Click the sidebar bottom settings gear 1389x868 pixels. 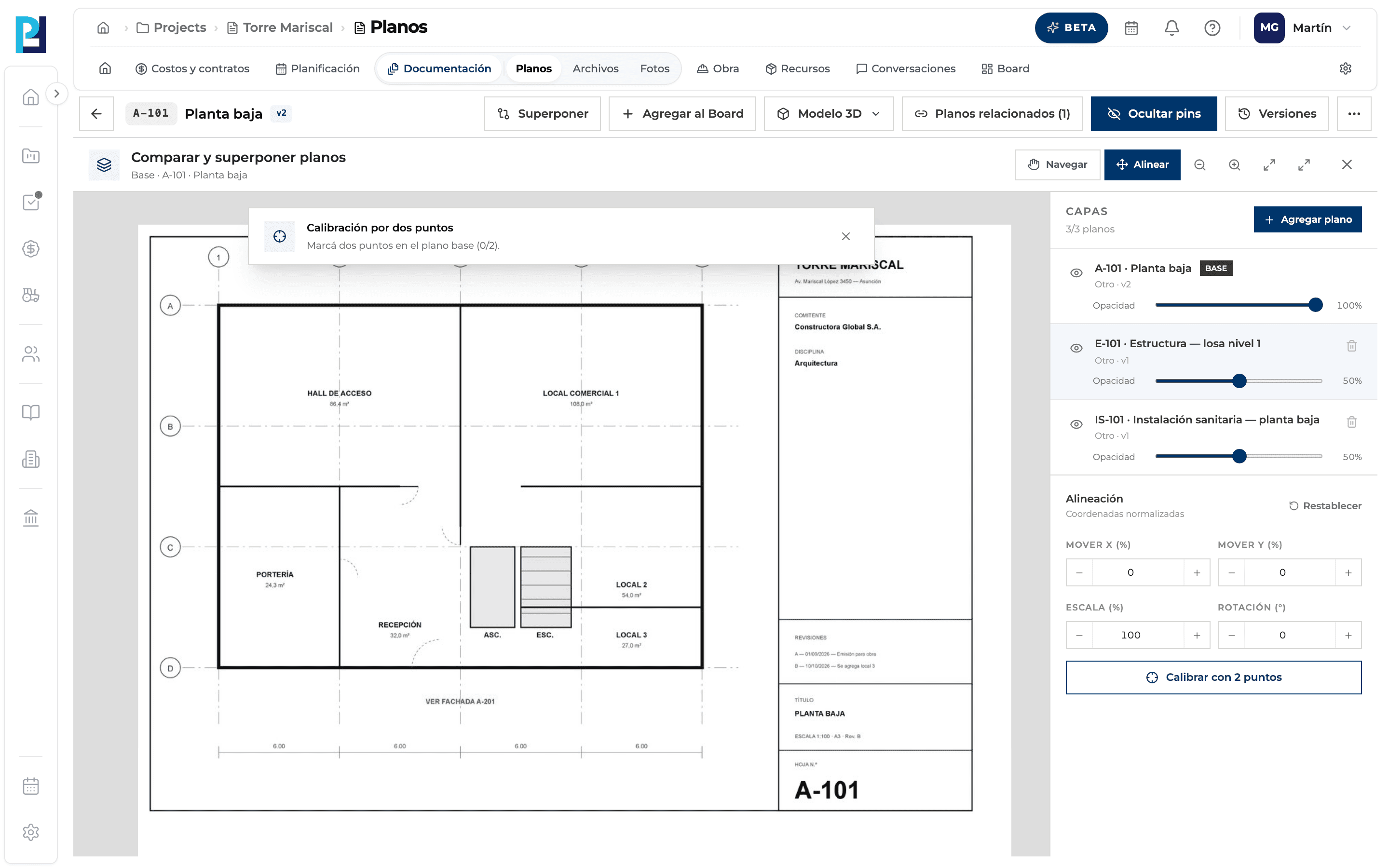pos(31,832)
